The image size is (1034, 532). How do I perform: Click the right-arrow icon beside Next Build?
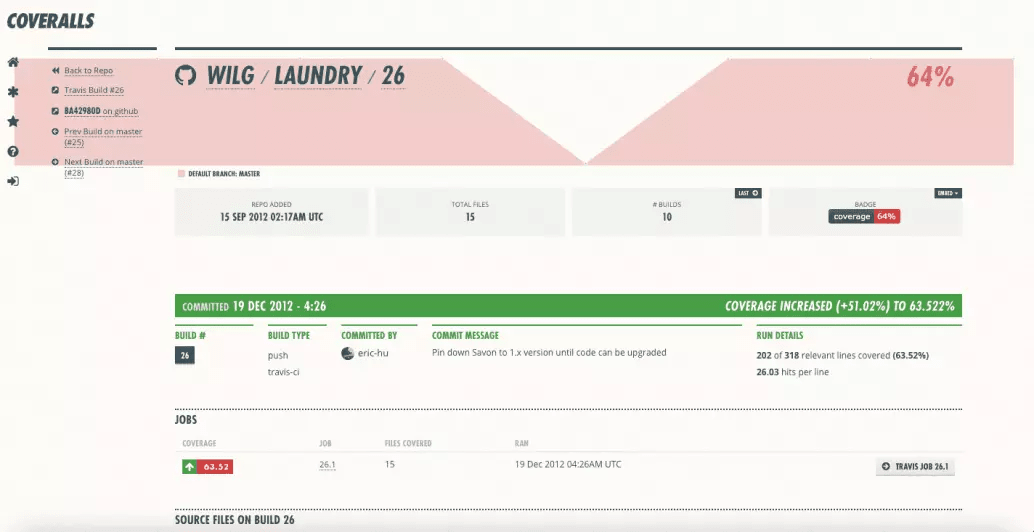55,162
